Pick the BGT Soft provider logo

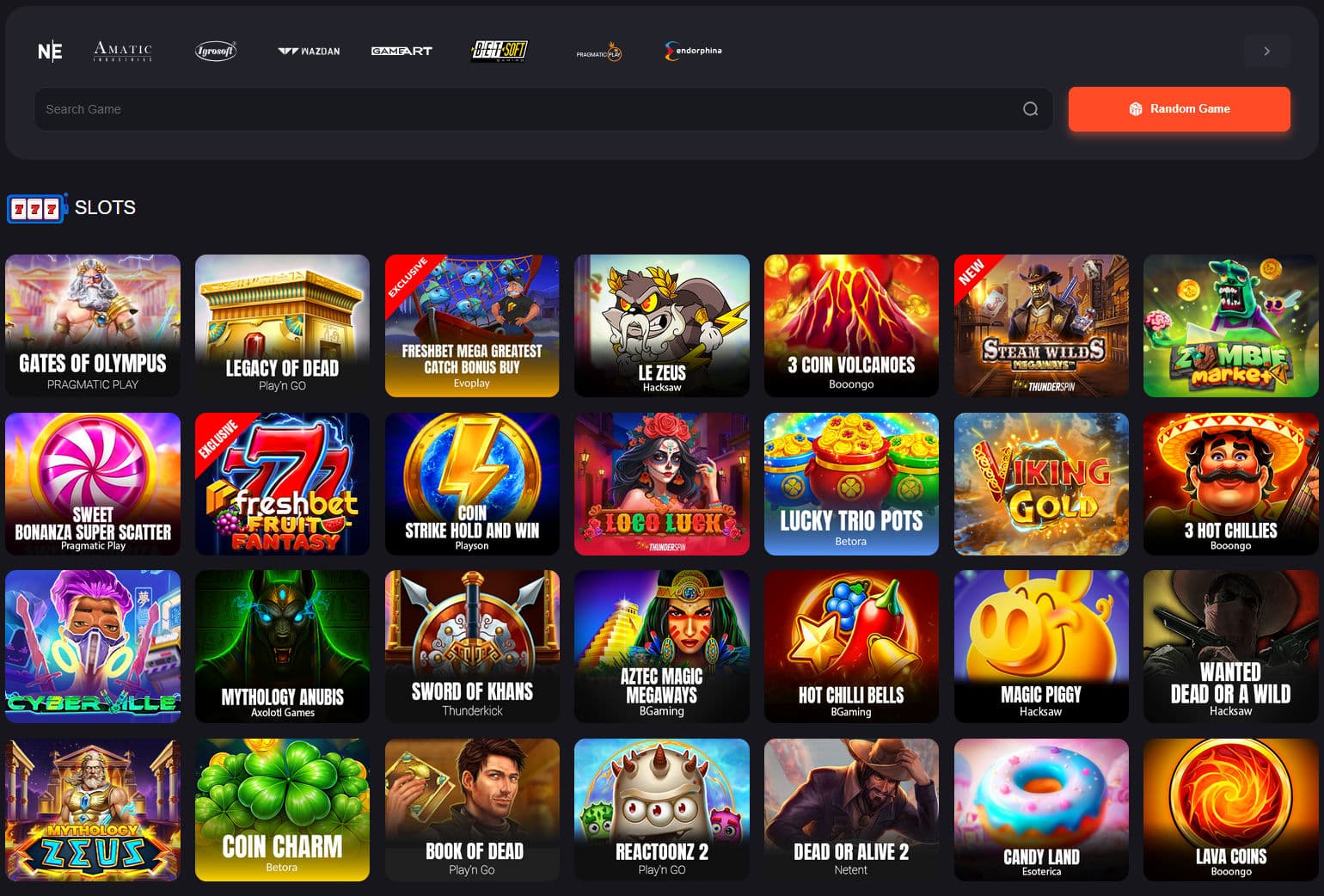(500, 52)
